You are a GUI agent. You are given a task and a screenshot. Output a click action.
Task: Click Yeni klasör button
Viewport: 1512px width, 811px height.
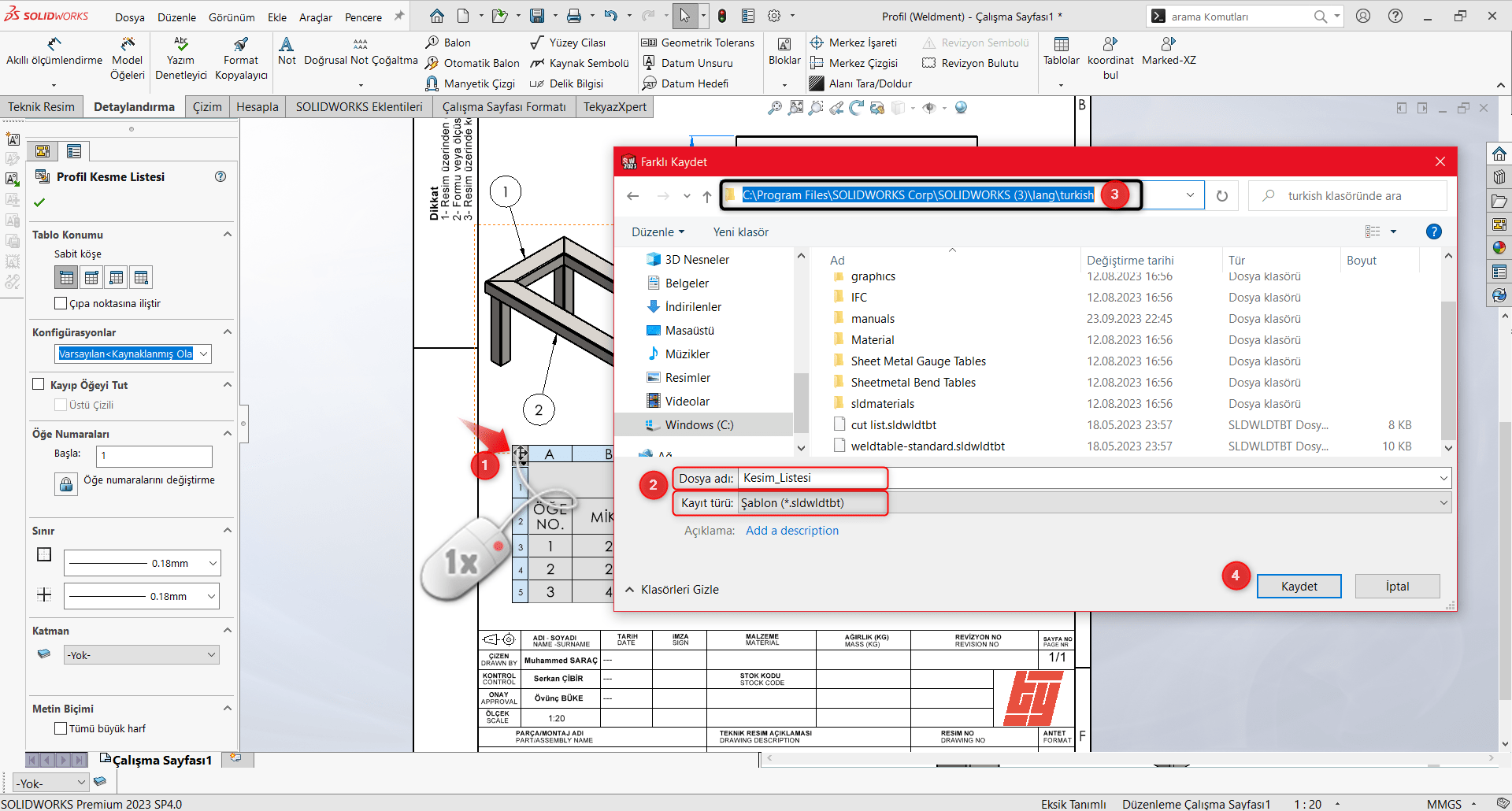coord(740,231)
